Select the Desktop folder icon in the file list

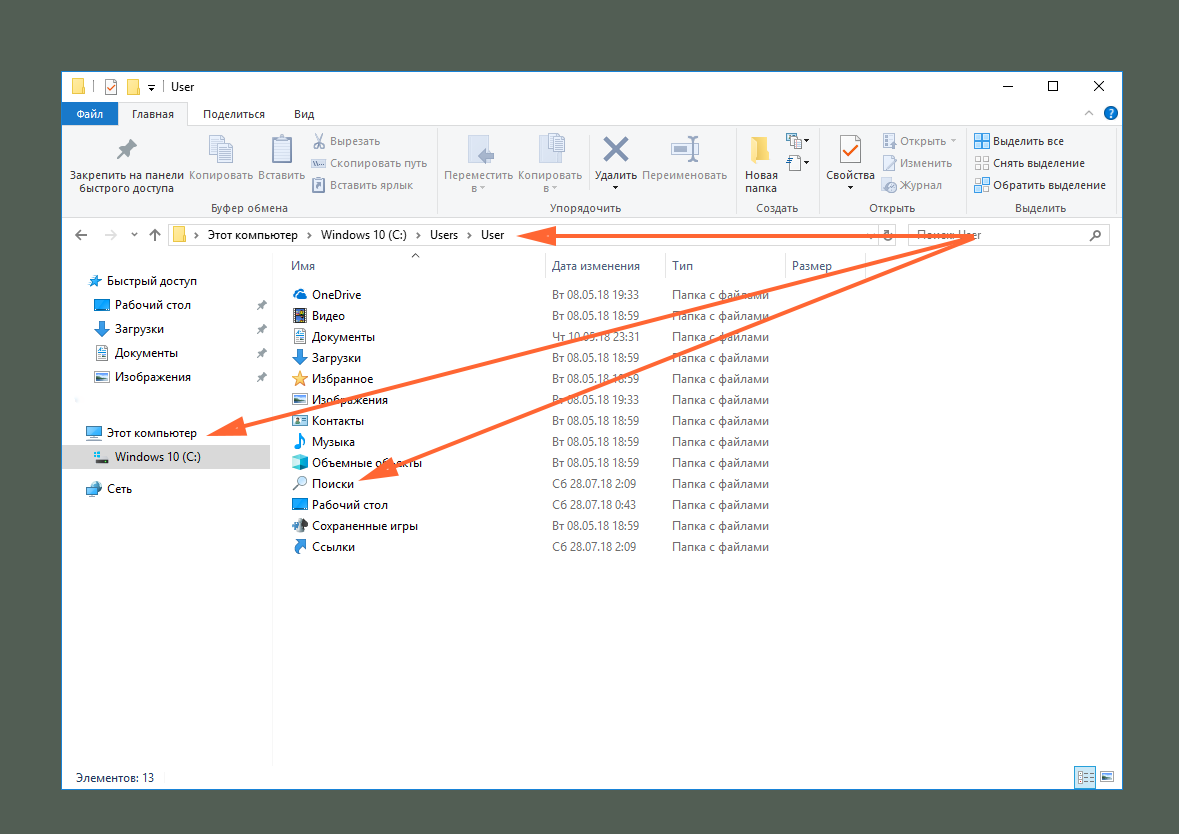point(300,505)
